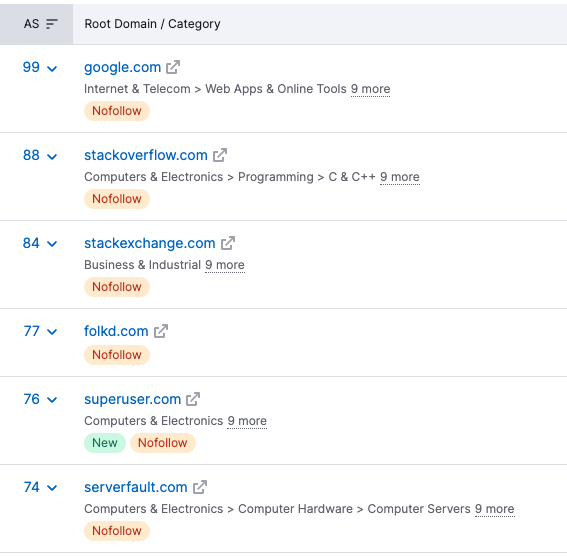The image size is (567, 556).
Task: Open folkd.com external link icon
Action: click(x=161, y=331)
